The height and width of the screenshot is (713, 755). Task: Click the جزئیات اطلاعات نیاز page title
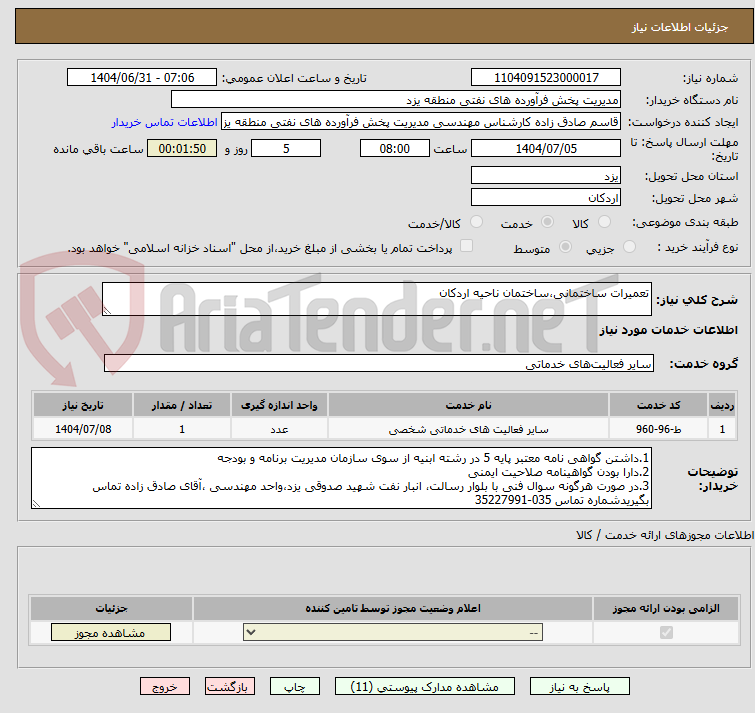tap(679, 27)
